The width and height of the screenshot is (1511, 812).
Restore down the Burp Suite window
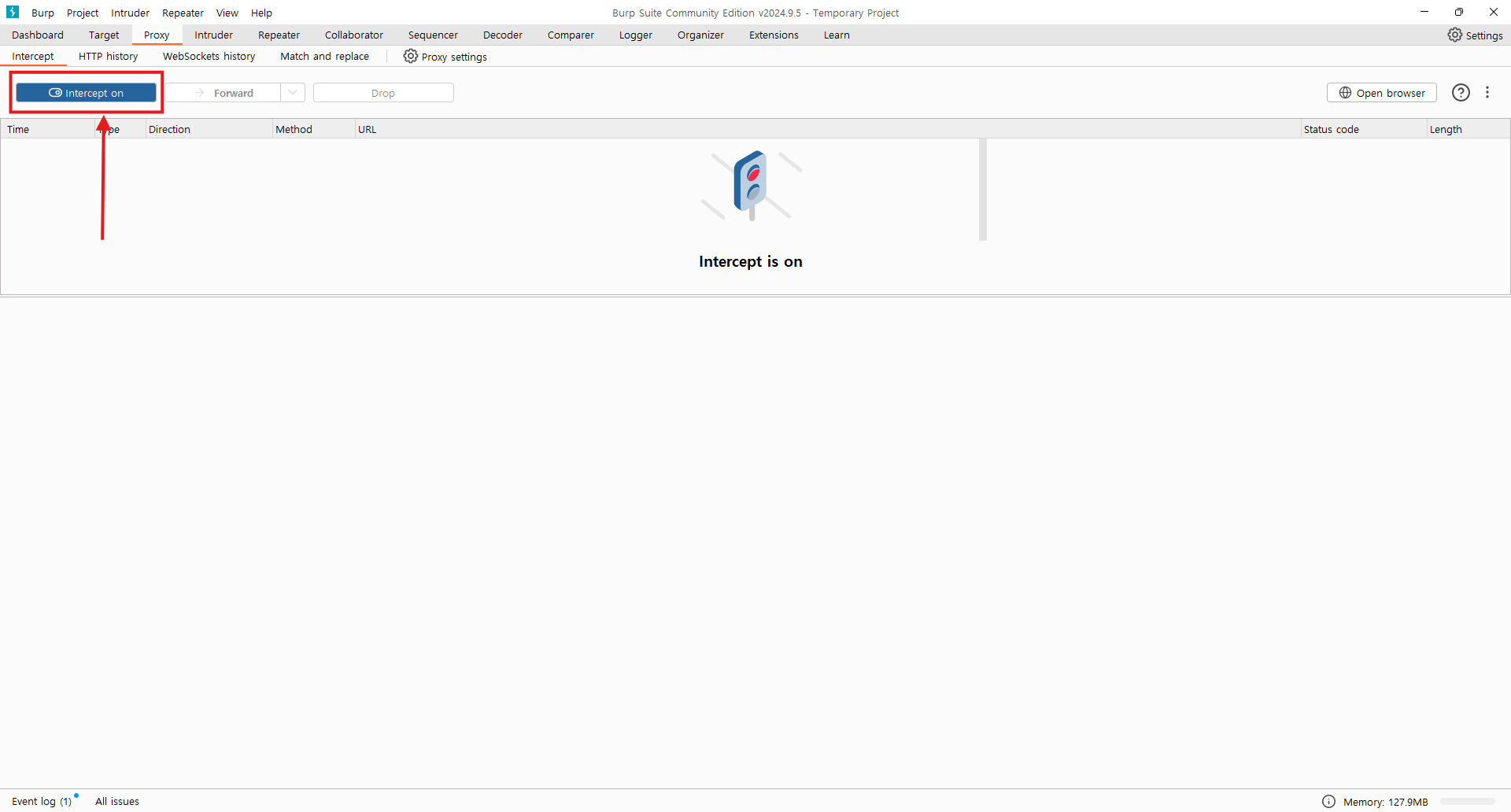1459,12
